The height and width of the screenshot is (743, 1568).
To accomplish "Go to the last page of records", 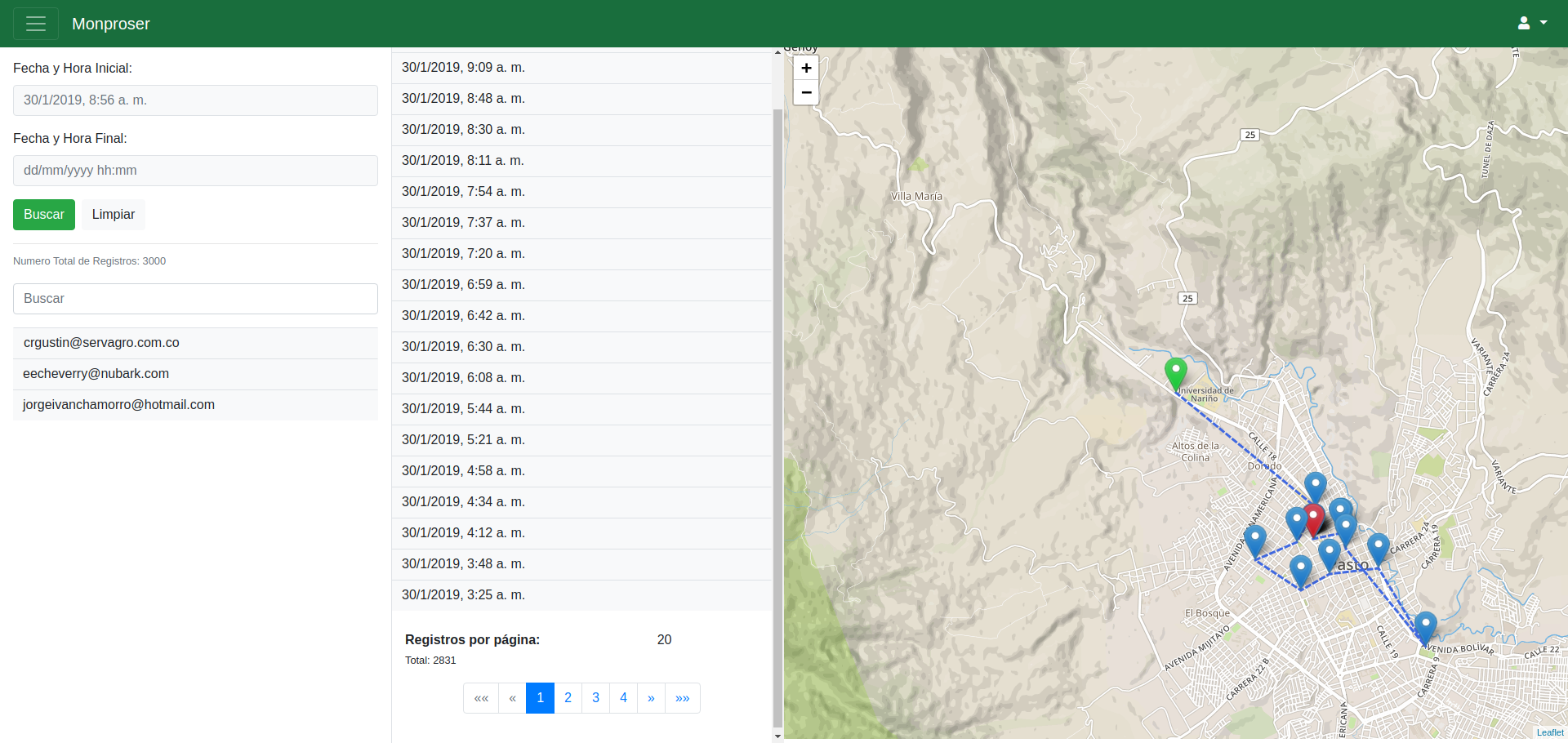I will (x=682, y=698).
